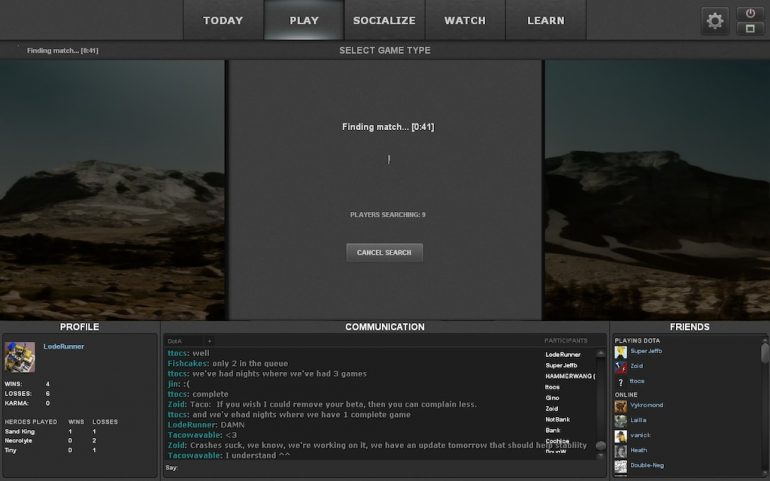
Task: Select HotBank in participants list
Action: pyautogui.click(x=558, y=419)
